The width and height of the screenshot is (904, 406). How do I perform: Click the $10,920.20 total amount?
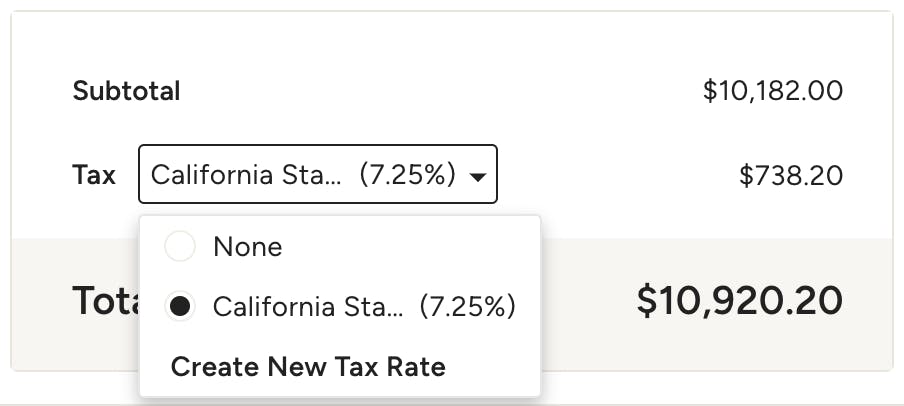pyautogui.click(x=740, y=300)
